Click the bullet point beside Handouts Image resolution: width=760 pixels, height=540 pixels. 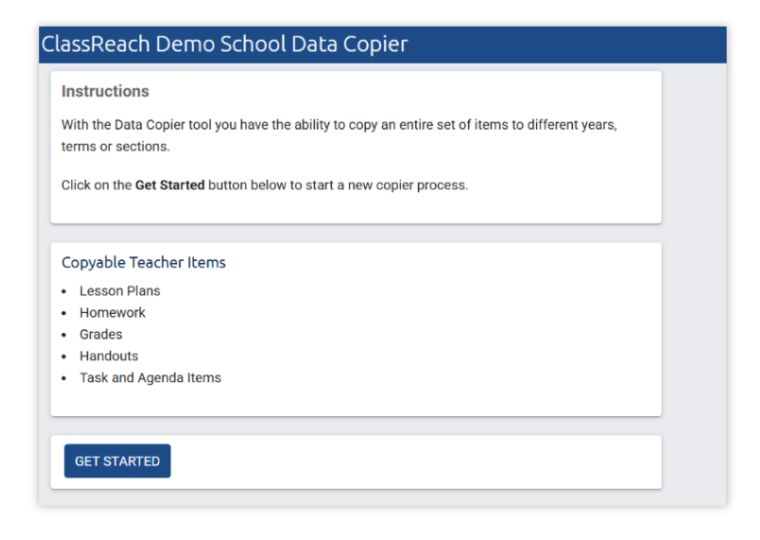pyautogui.click(x=64, y=357)
